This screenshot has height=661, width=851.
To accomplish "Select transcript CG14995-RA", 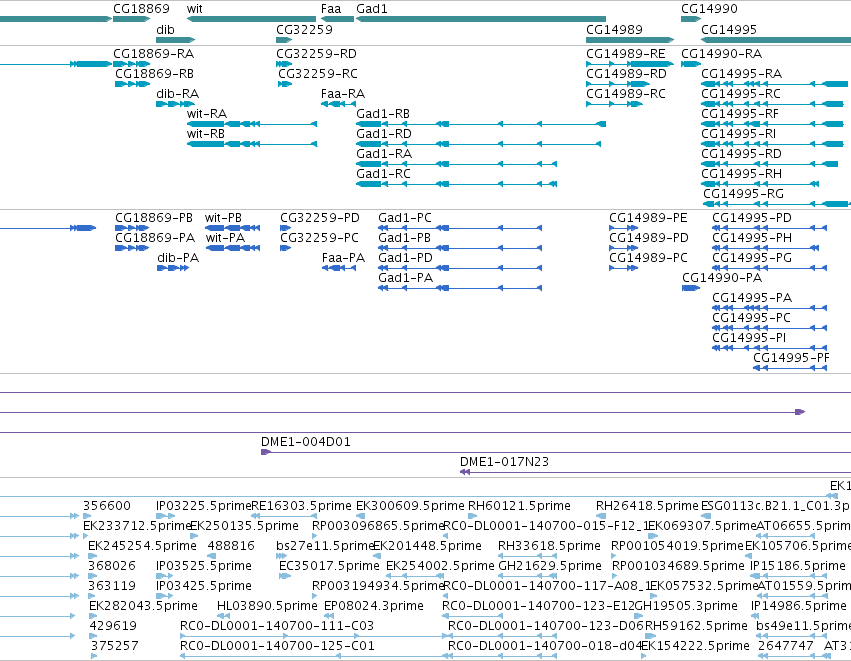I will (742, 74).
